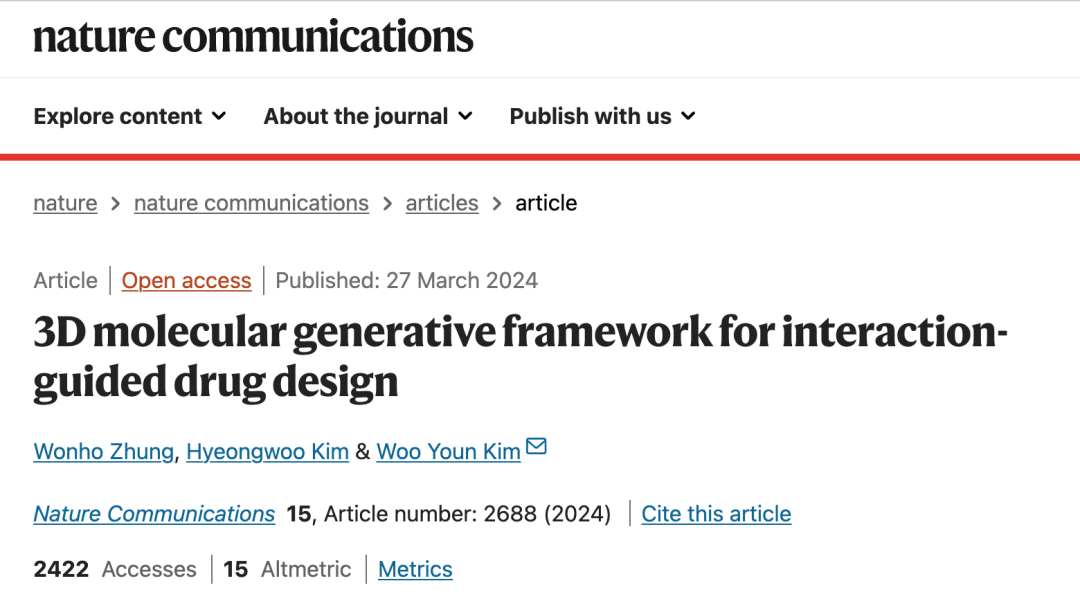Screen dimensions: 1080x608
Task: Expand the About the journal chevron
Action: pyautogui.click(x=466, y=116)
